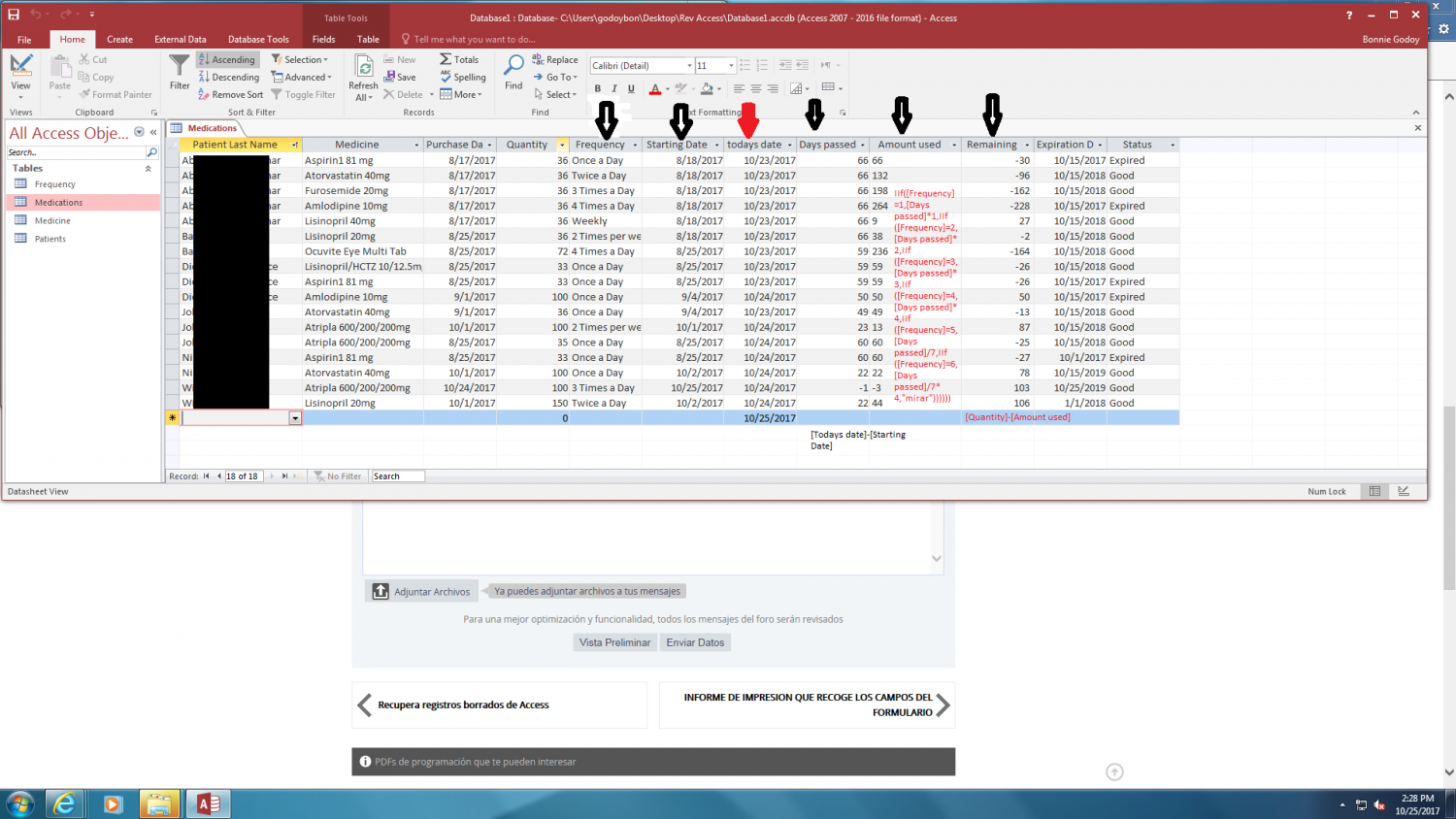This screenshot has height=819, width=1456.
Task: Open Recupera registros borrados de Access link
Action: pyautogui.click(x=463, y=705)
